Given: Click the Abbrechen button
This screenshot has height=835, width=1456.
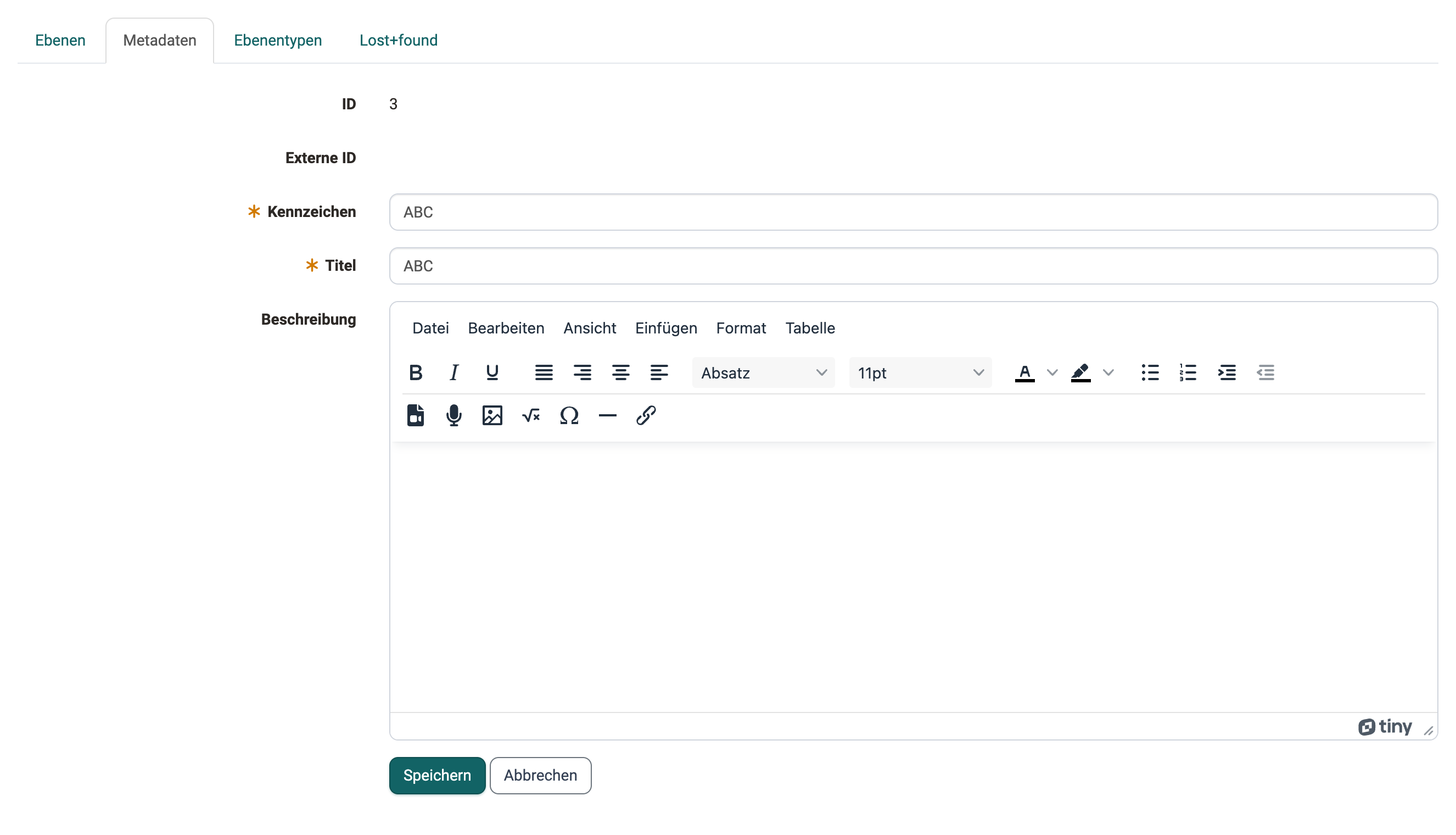Looking at the screenshot, I should [540, 775].
